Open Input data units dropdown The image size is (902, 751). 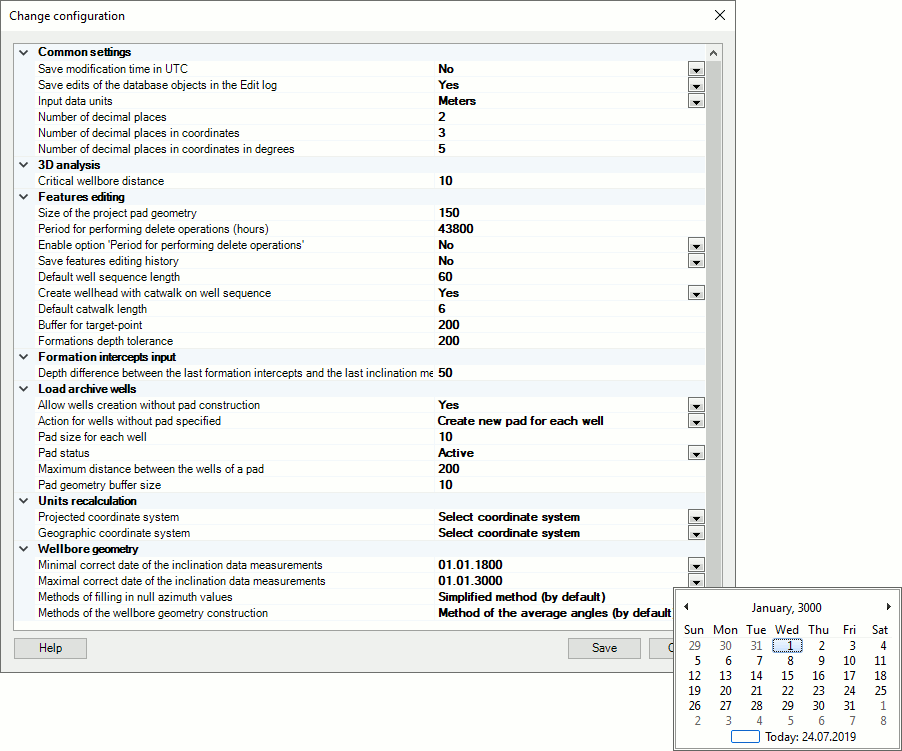pos(696,102)
